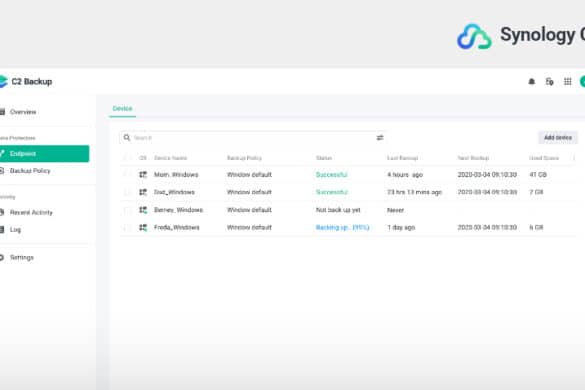This screenshot has width=585, height=390.
Task: Click the Never last backup cell
Action: [x=395, y=210]
